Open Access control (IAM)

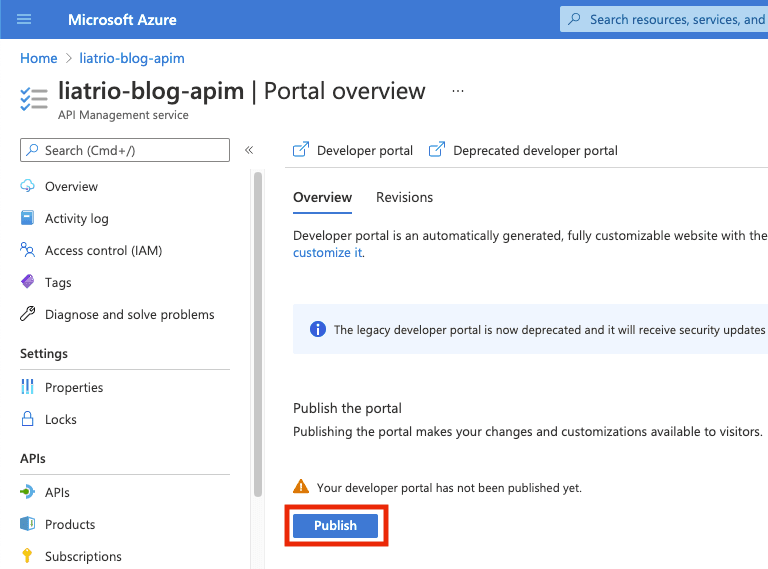103,251
